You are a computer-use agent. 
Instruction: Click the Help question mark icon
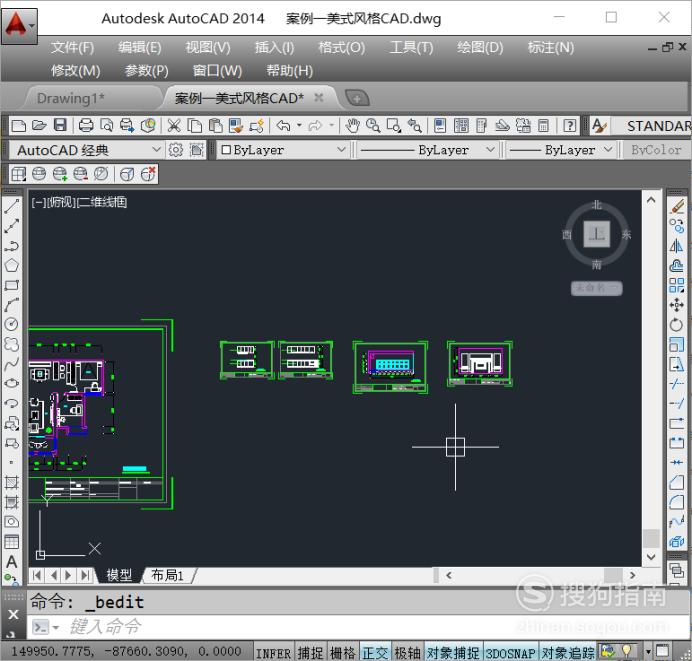pos(570,126)
